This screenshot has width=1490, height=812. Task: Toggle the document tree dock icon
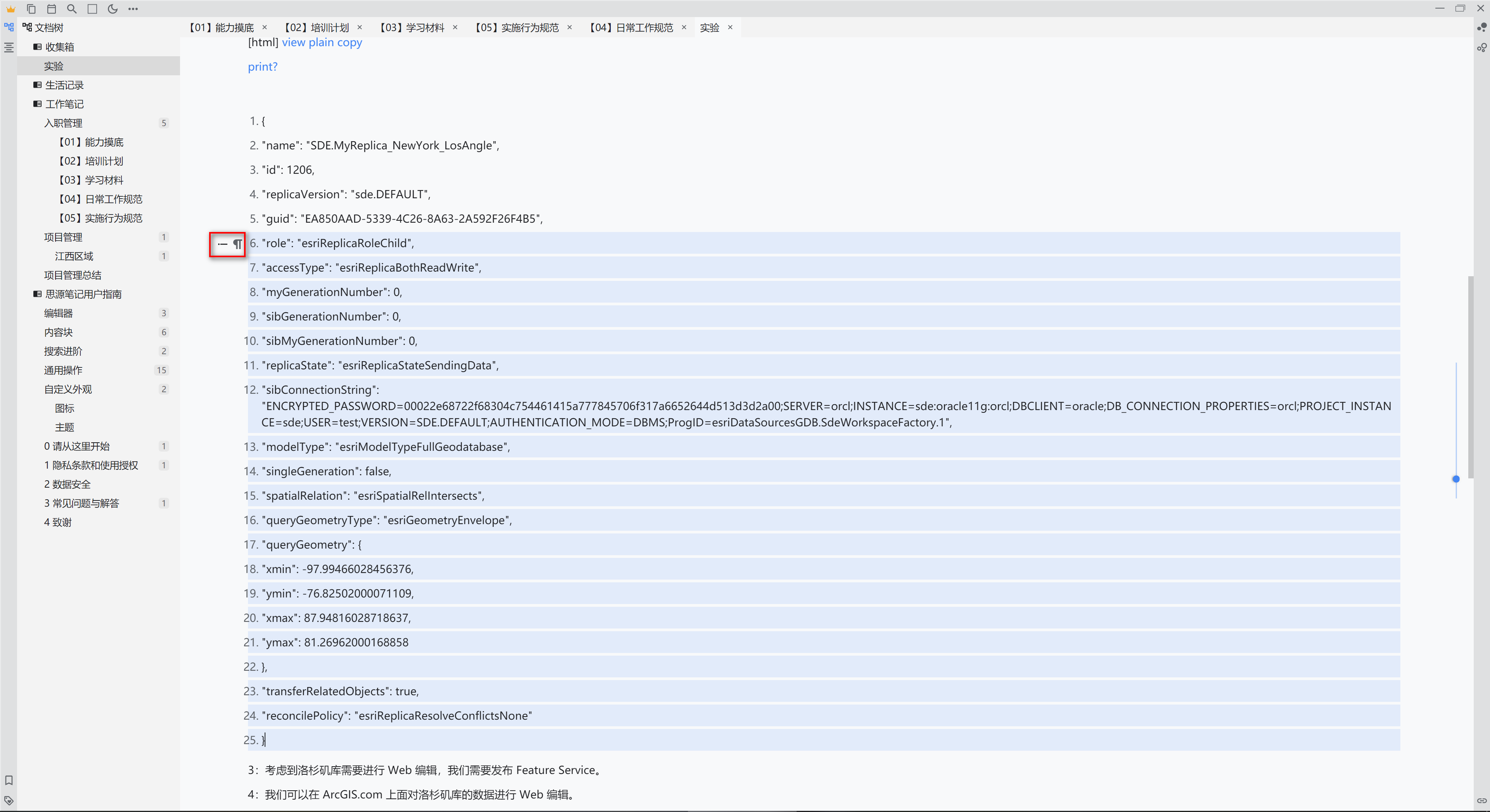click(9, 27)
